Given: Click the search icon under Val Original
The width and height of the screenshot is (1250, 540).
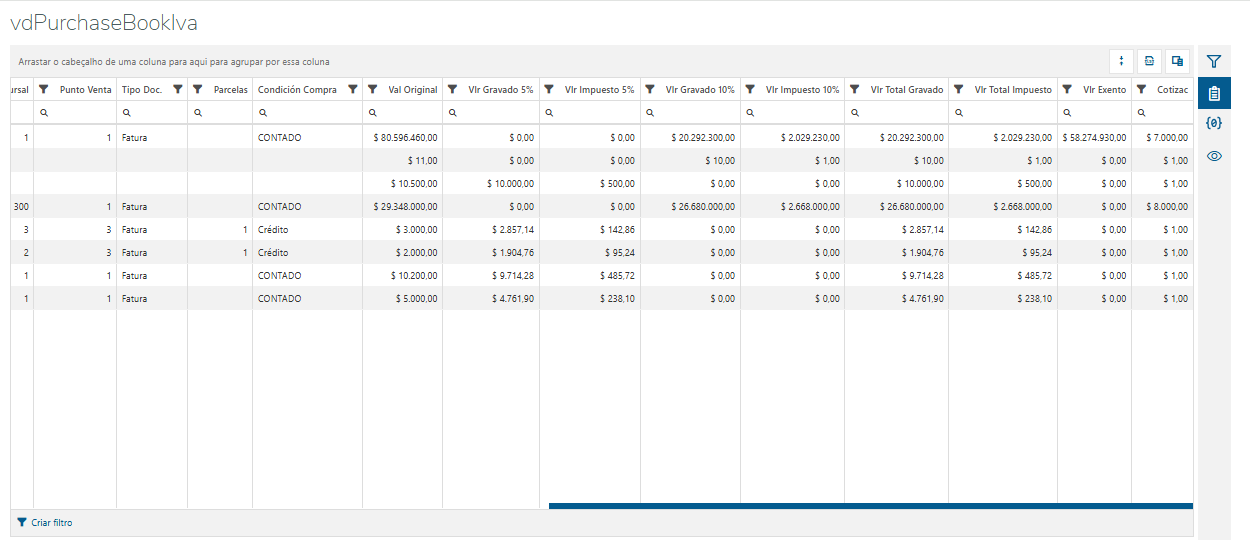Looking at the screenshot, I should 373,113.
